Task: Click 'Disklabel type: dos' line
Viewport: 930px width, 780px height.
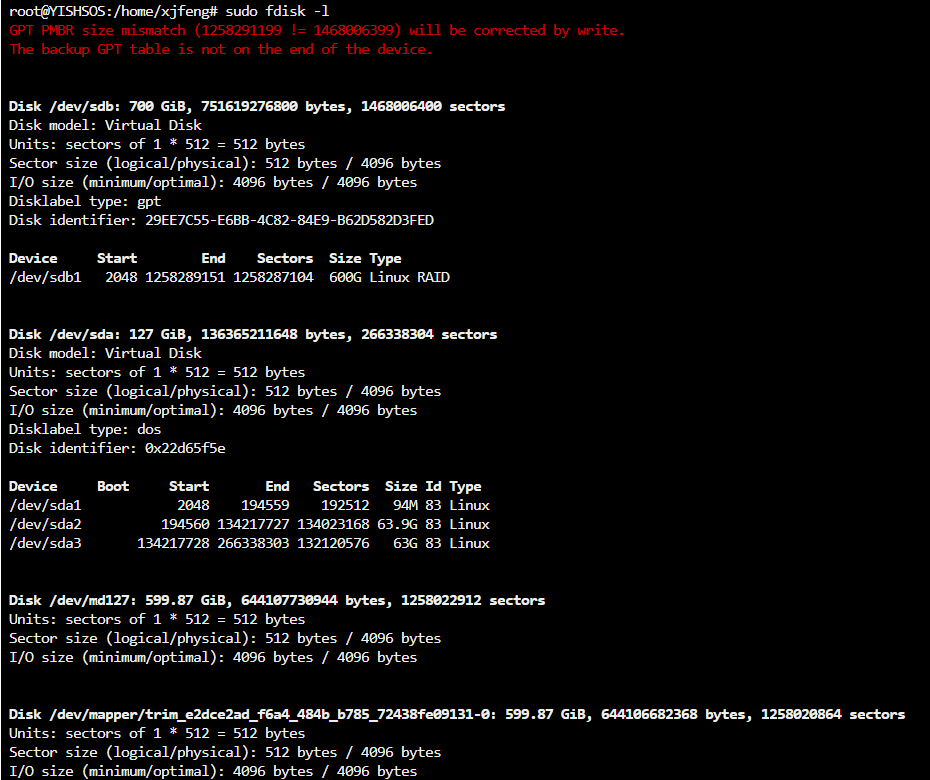Action: [x=84, y=430]
